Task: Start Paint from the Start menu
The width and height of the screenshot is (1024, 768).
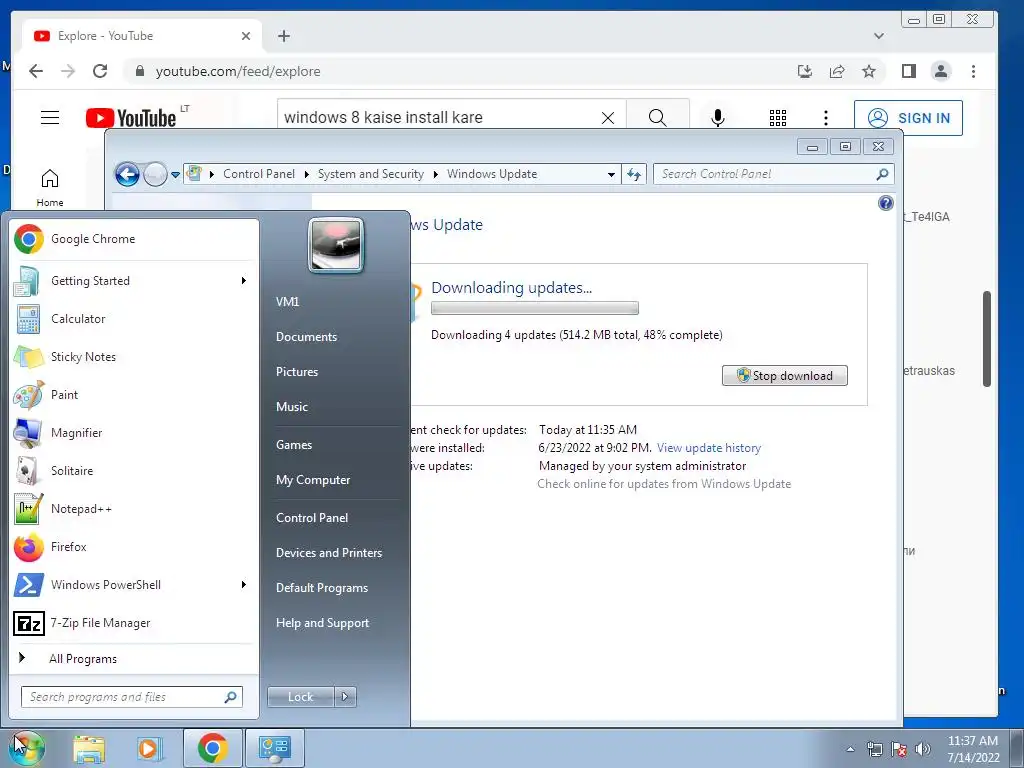Action: (x=134, y=394)
